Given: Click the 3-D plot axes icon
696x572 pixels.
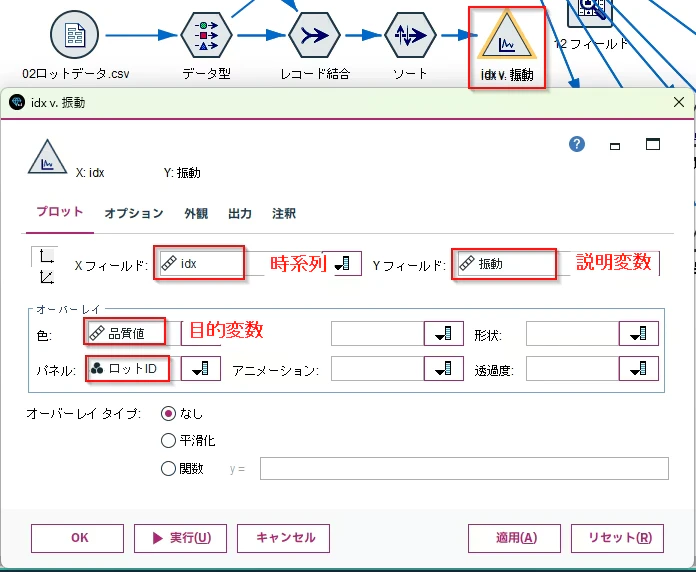Looking at the screenshot, I should point(46,277).
